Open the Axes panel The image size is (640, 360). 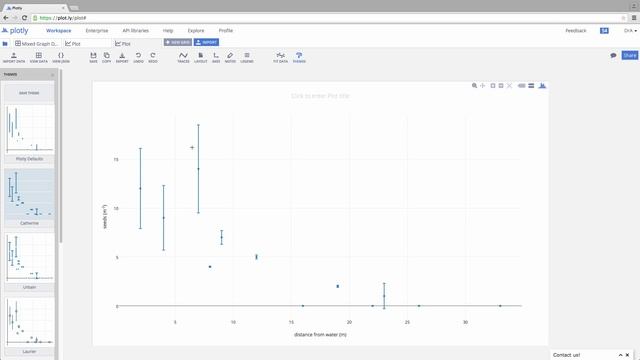[216, 57]
